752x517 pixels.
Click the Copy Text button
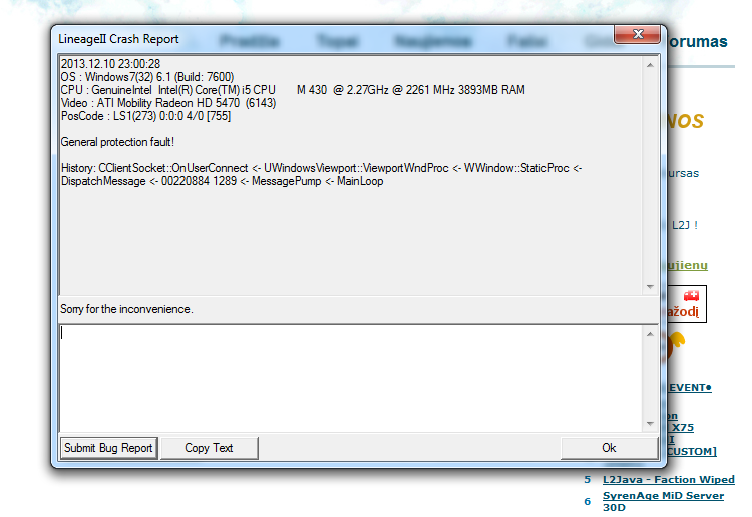[209, 448]
